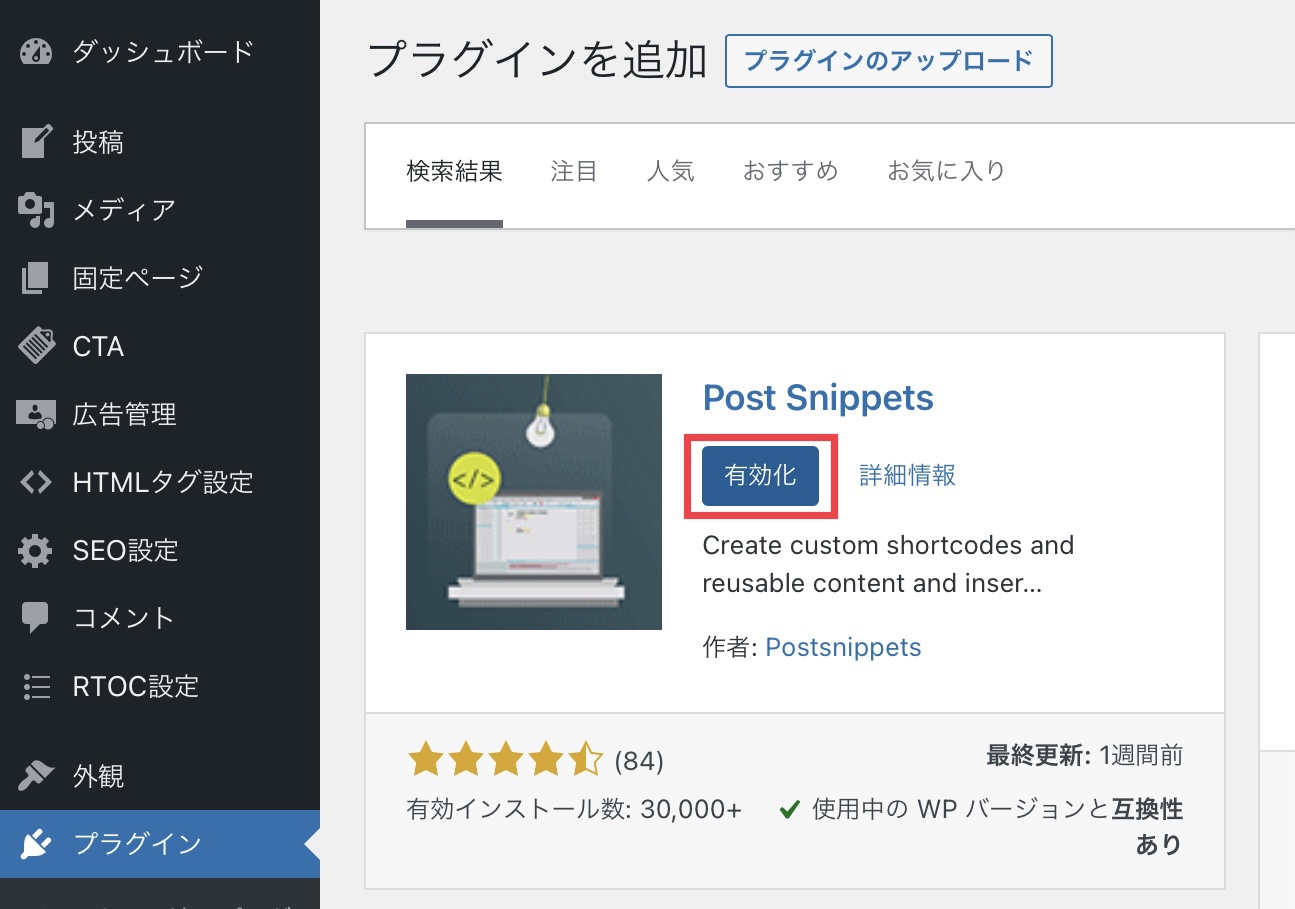The height and width of the screenshot is (909, 1295).
Task: Click the 外観 paintbrush icon
Action: click(36, 776)
